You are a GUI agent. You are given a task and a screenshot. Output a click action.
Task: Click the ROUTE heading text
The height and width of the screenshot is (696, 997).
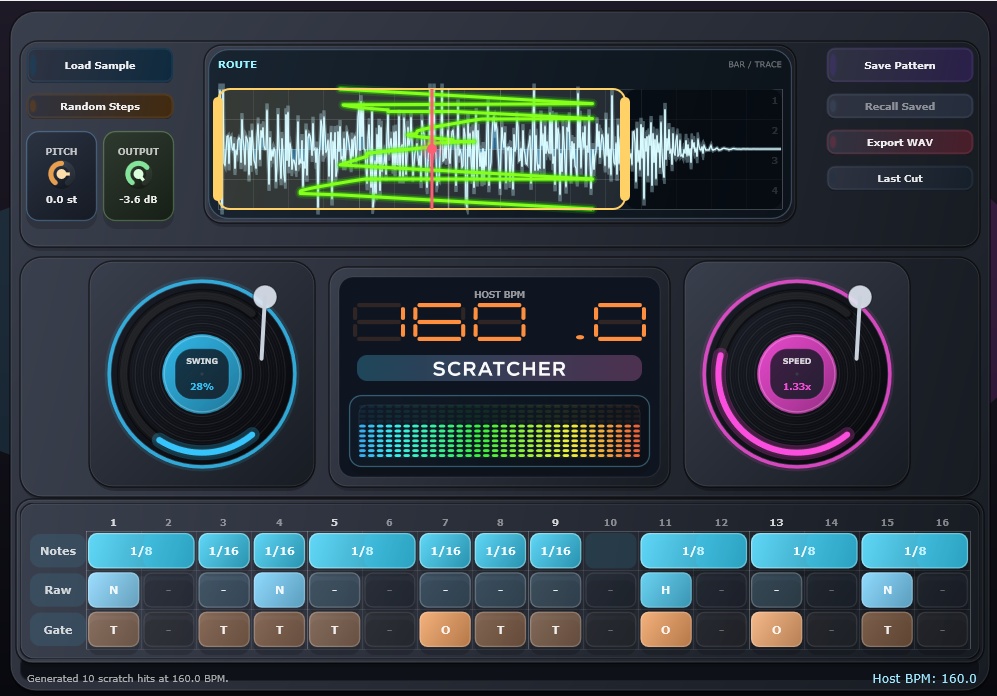[237, 64]
